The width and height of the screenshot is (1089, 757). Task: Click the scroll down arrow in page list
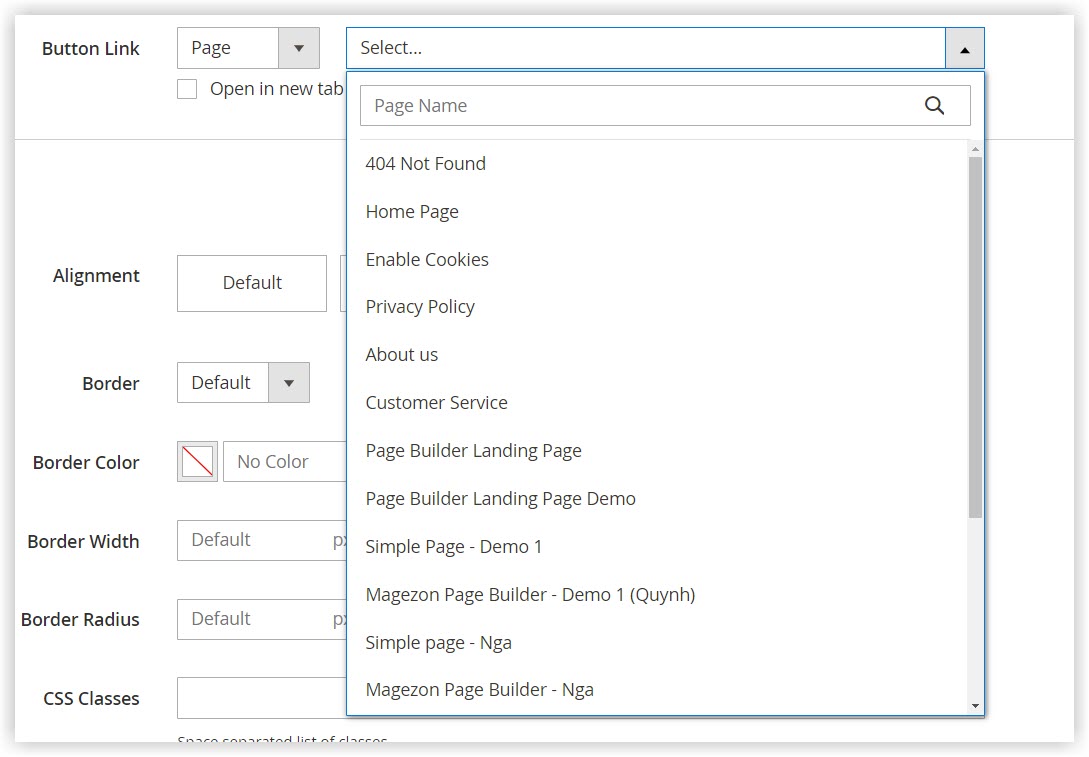[975, 706]
